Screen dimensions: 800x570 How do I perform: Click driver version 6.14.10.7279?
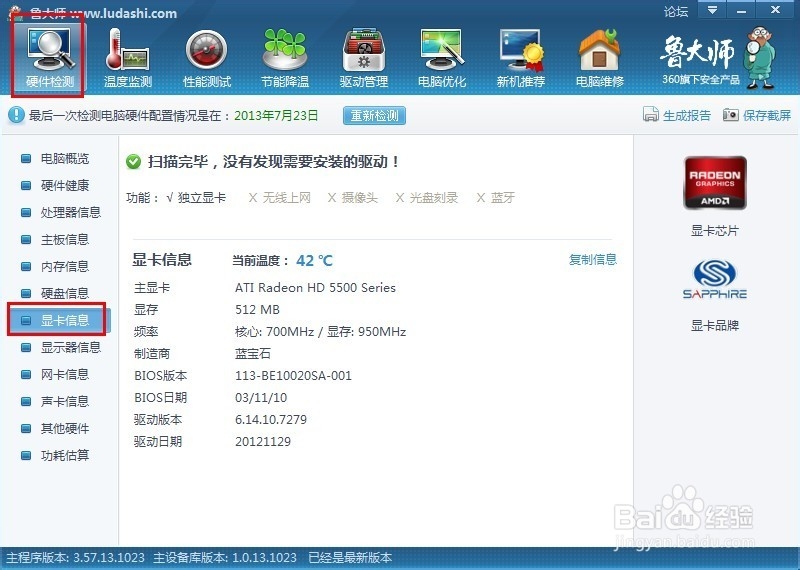(x=271, y=419)
